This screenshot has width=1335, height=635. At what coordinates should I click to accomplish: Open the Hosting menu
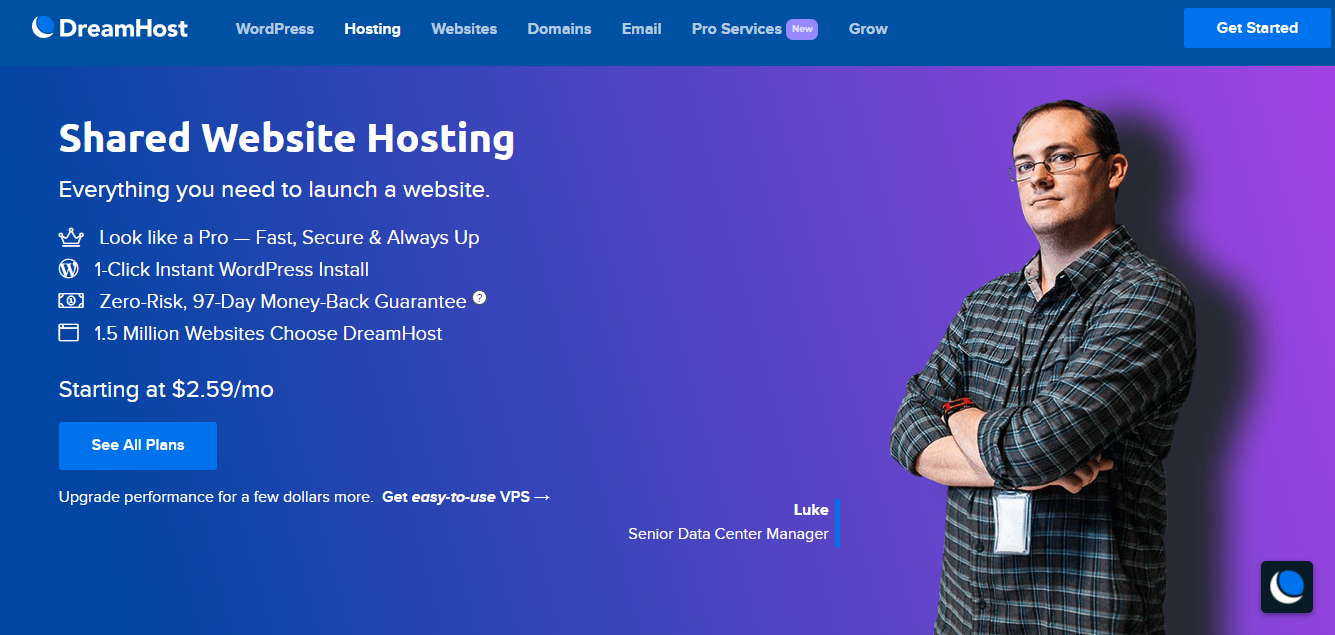pos(372,29)
